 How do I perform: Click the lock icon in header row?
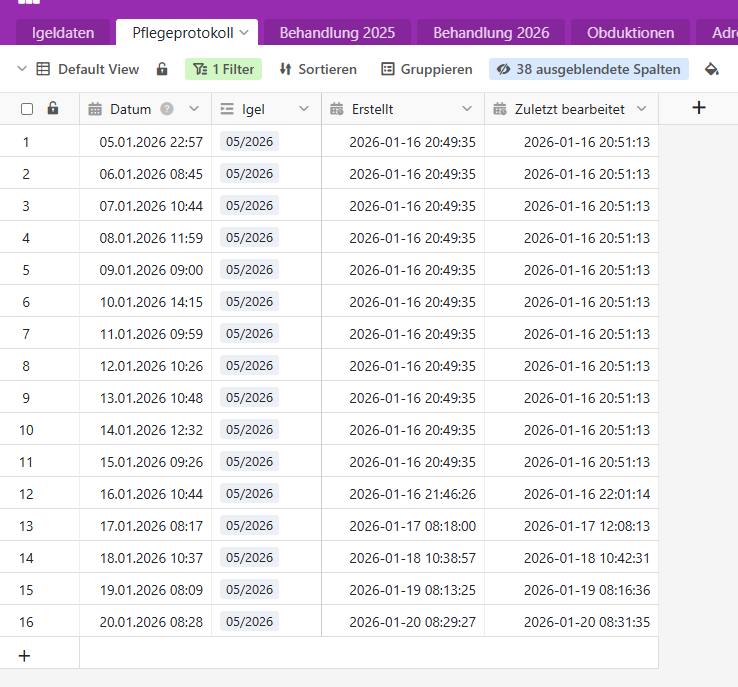(53, 108)
